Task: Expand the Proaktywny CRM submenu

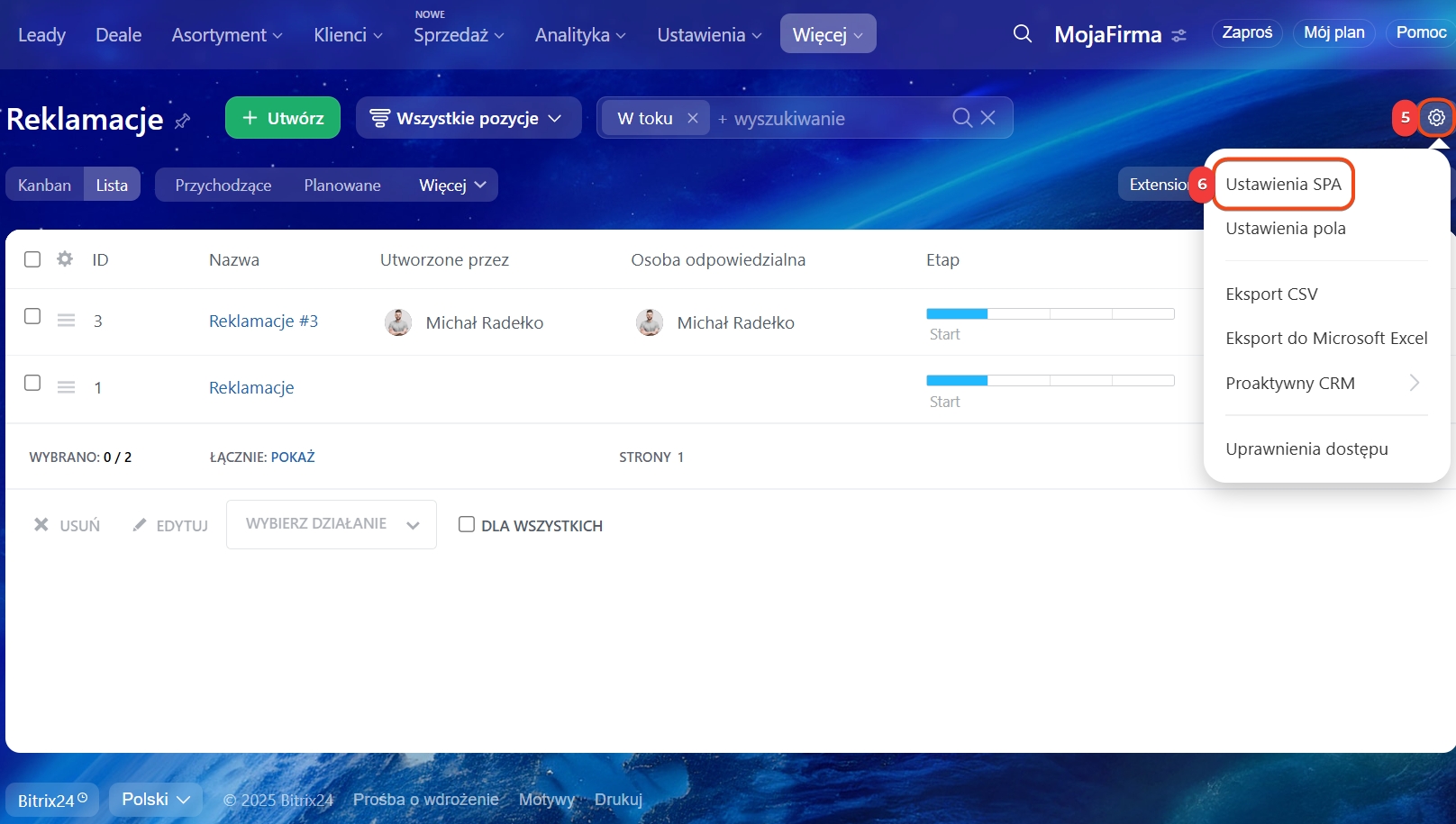Action: (x=1325, y=383)
